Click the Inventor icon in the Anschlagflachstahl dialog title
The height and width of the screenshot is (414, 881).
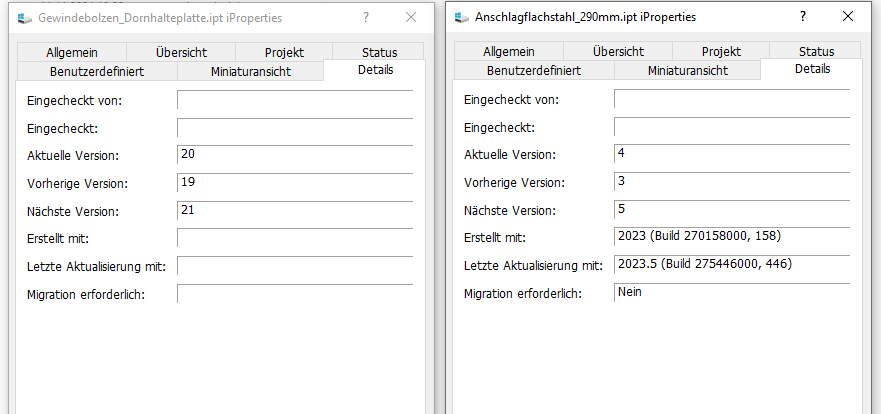[462, 17]
